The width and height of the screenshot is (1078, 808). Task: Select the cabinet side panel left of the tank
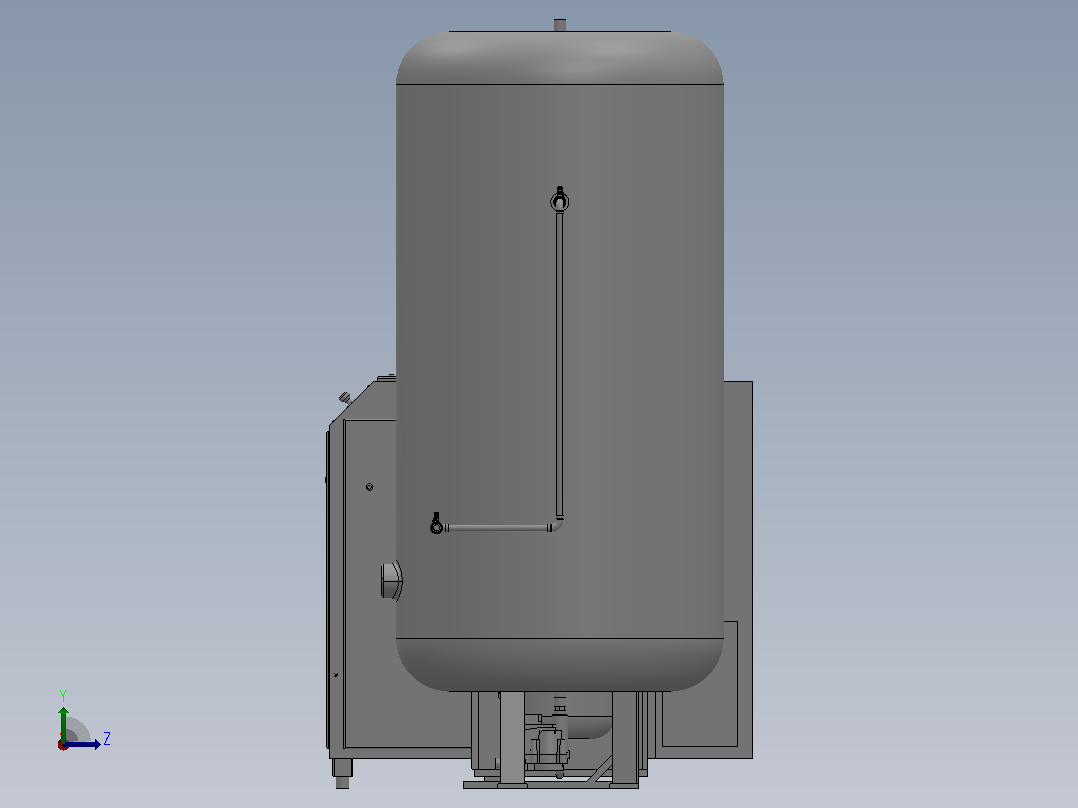[370, 585]
